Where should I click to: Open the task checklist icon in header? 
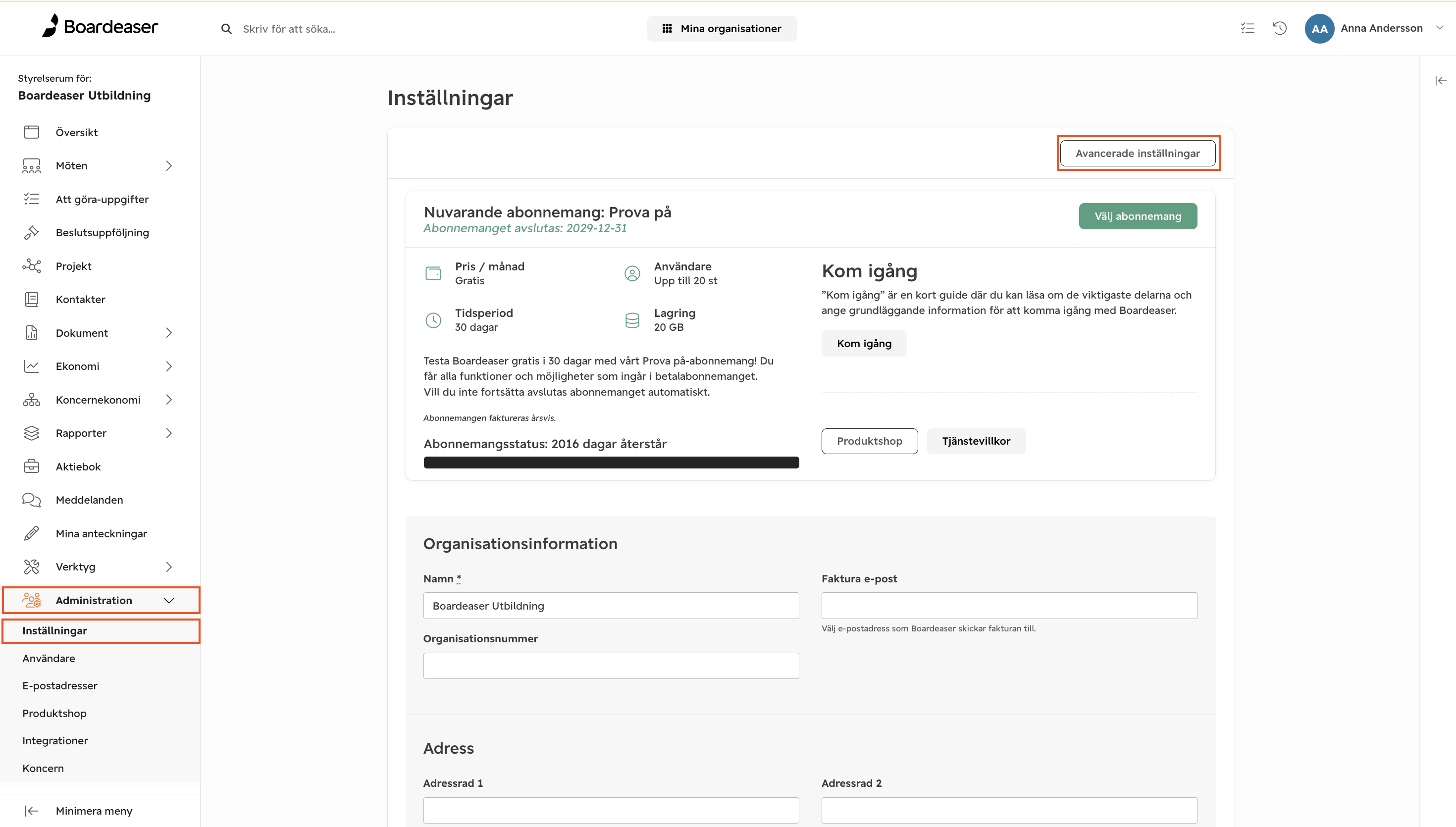pyautogui.click(x=1248, y=28)
